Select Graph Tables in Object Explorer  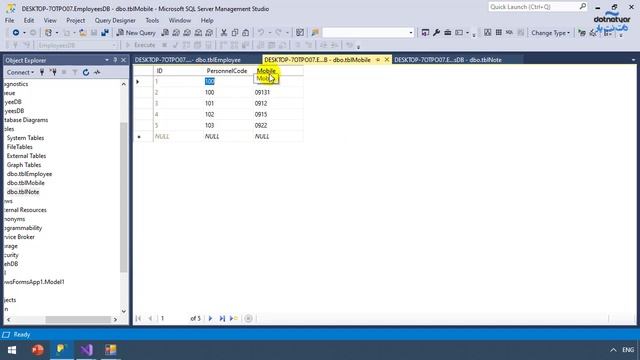tap(24, 165)
